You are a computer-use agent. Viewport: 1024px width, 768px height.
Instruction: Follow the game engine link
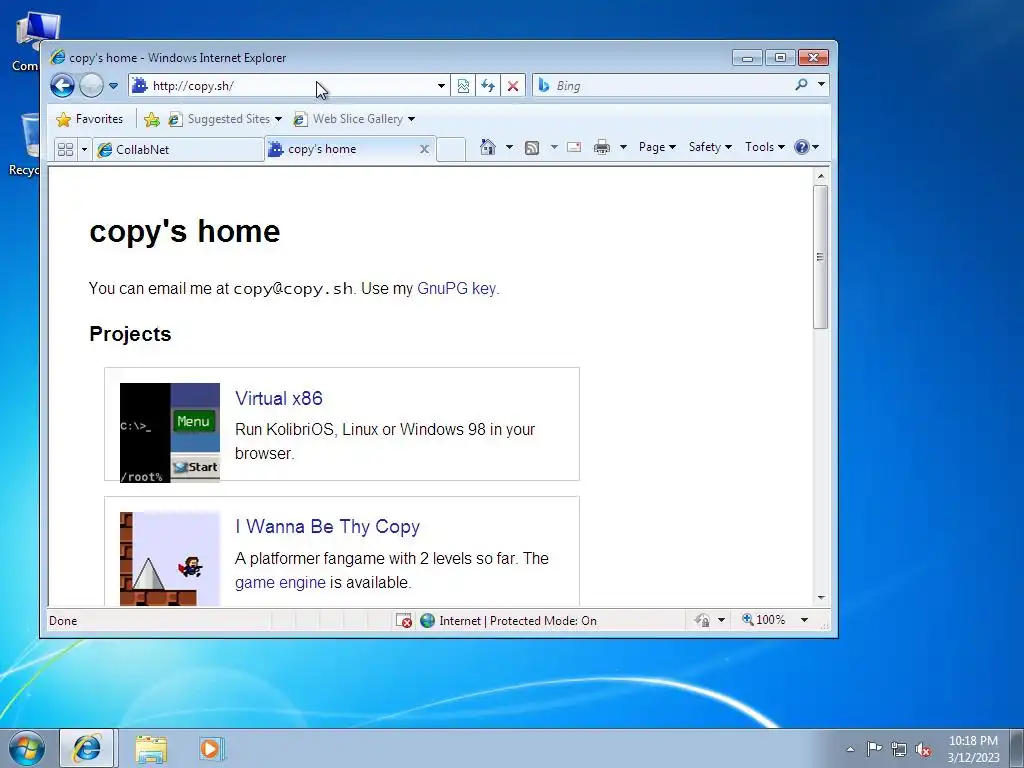click(x=280, y=583)
